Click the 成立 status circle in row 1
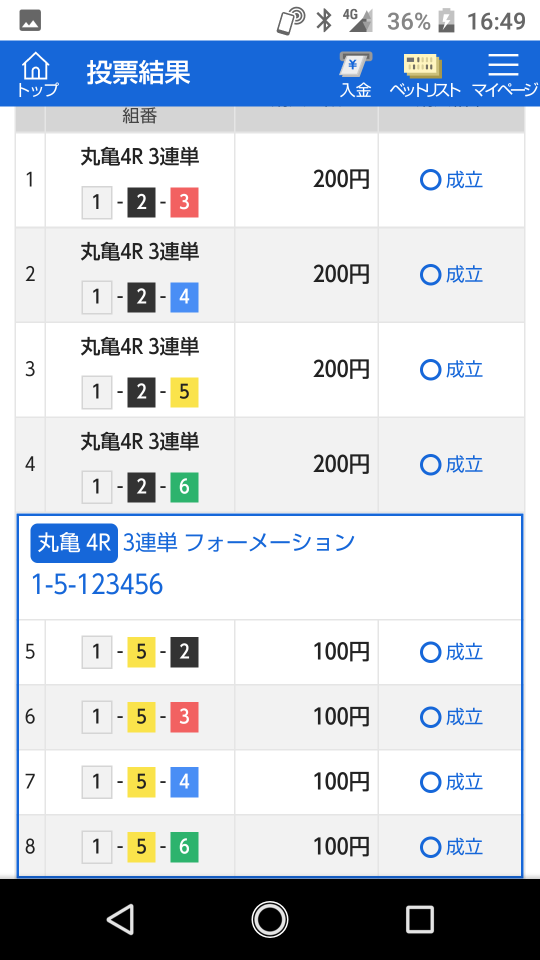Viewport: 540px width, 960px height. pos(430,180)
